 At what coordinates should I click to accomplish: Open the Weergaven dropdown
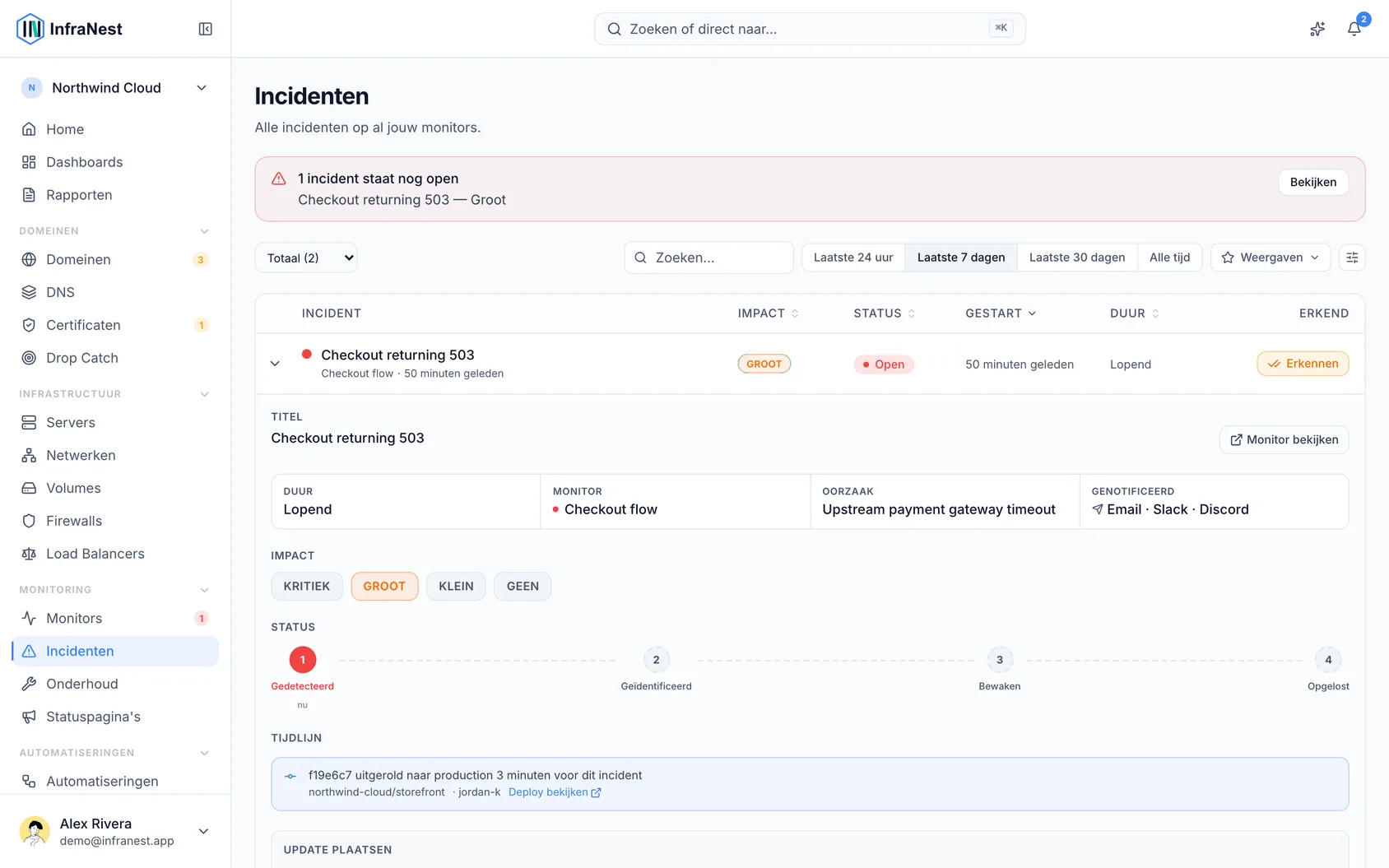[x=1271, y=258]
